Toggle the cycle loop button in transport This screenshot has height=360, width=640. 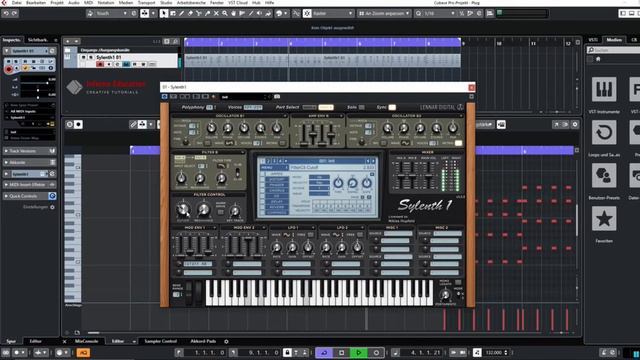coord(324,353)
